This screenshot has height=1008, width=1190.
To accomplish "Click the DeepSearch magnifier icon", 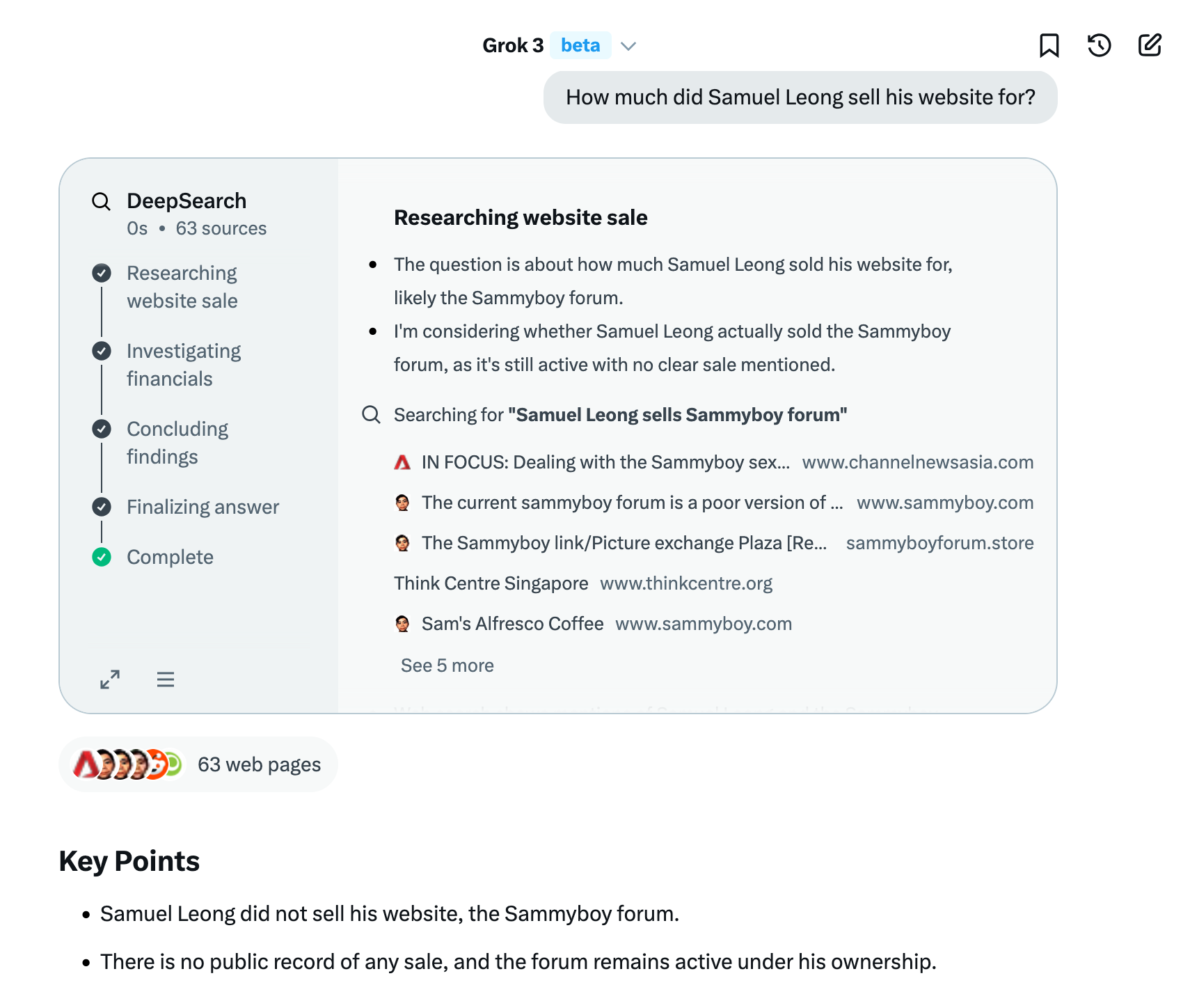I will pos(102,202).
